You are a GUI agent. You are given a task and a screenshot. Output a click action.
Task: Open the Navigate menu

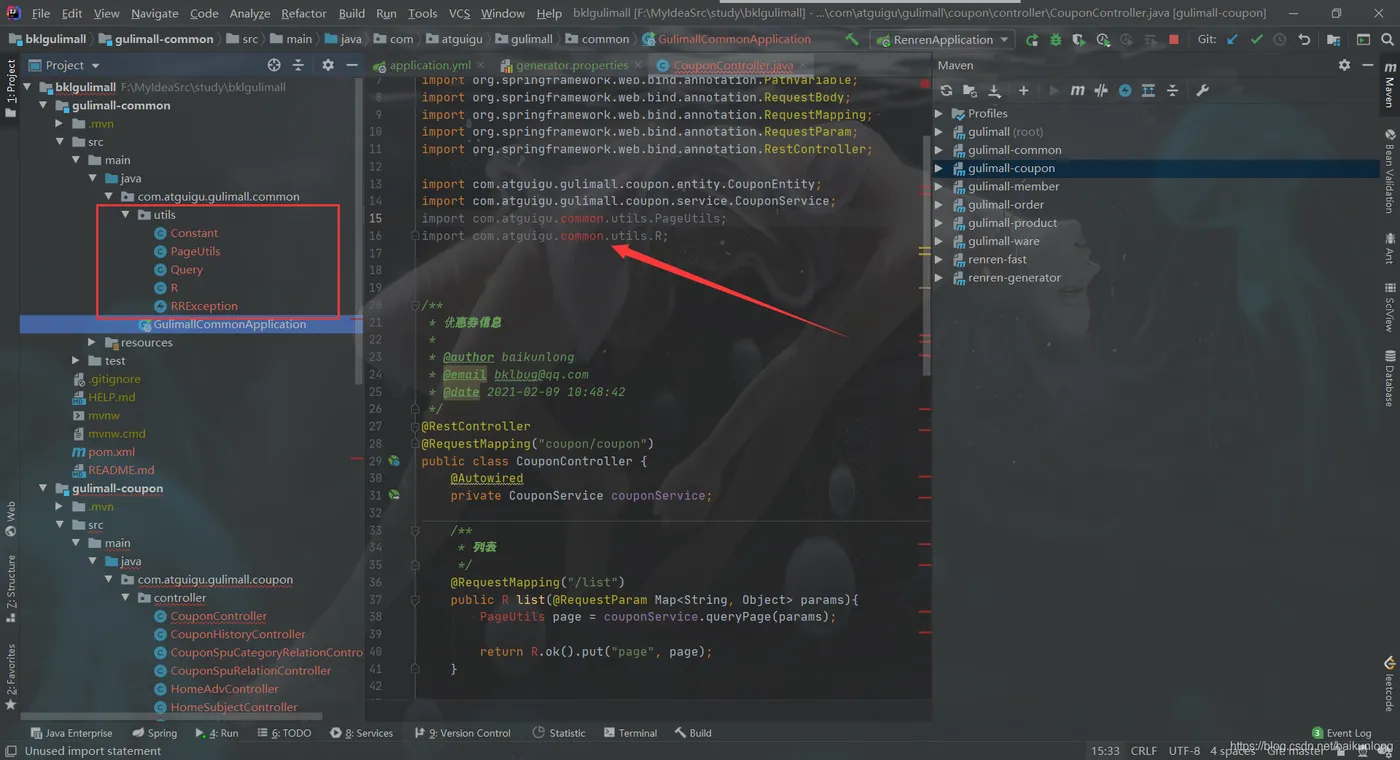tap(154, 13)
